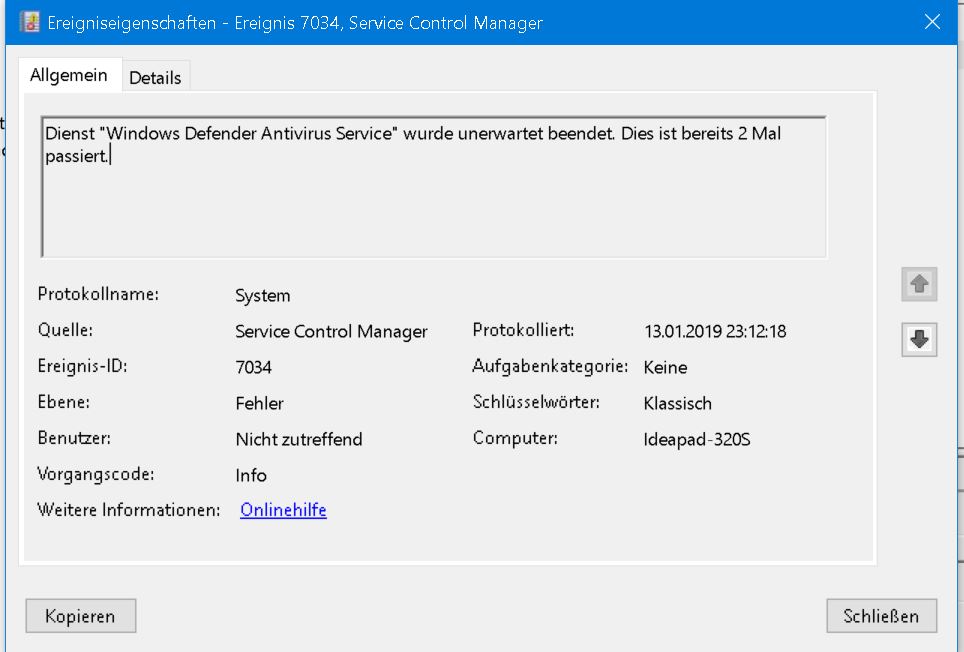This screenshot has width=964, height=652.
Task: Click the Ebene value Fehler
Action: 260,403
